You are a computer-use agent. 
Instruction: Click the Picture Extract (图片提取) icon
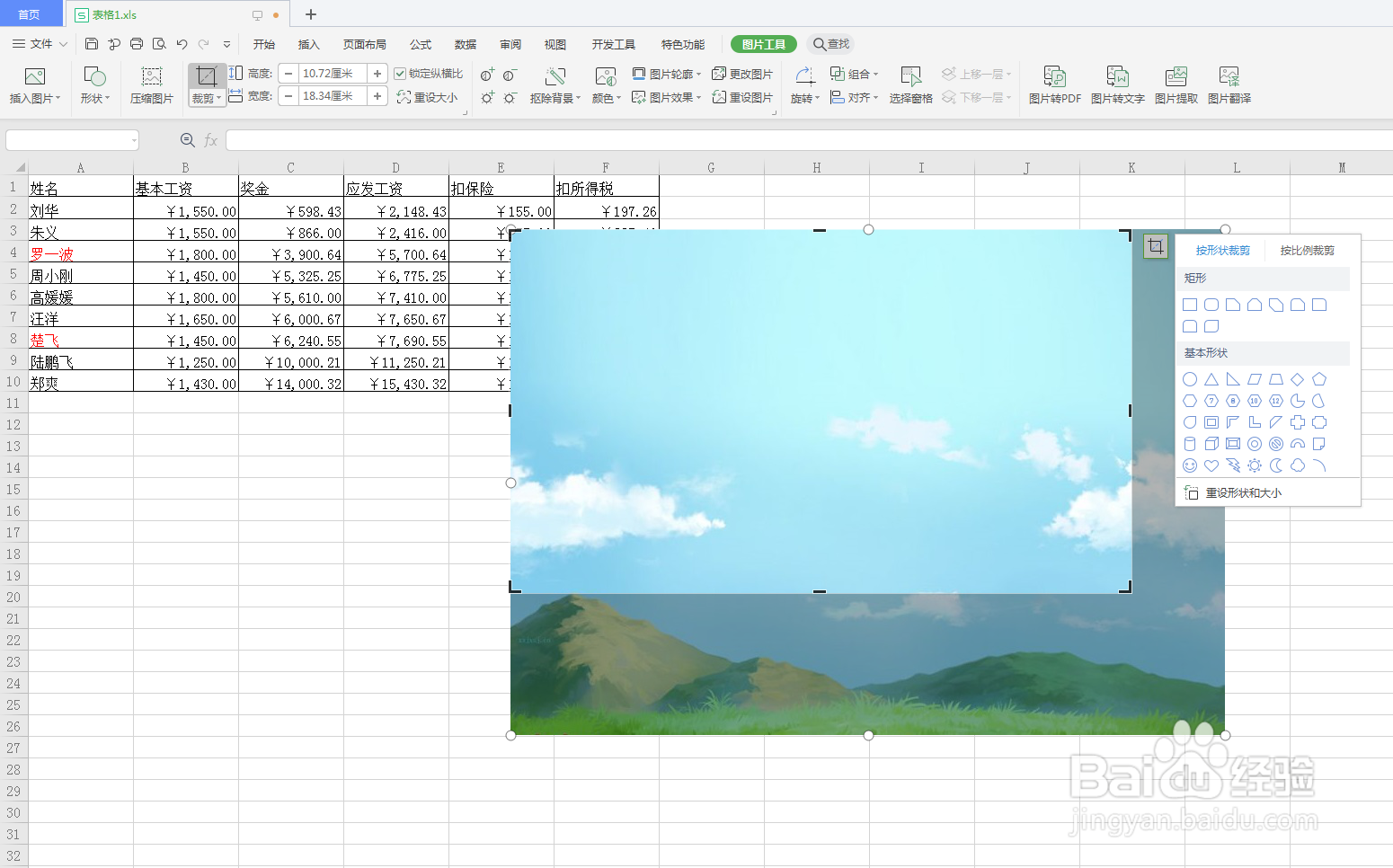[x=1176, y=77]
